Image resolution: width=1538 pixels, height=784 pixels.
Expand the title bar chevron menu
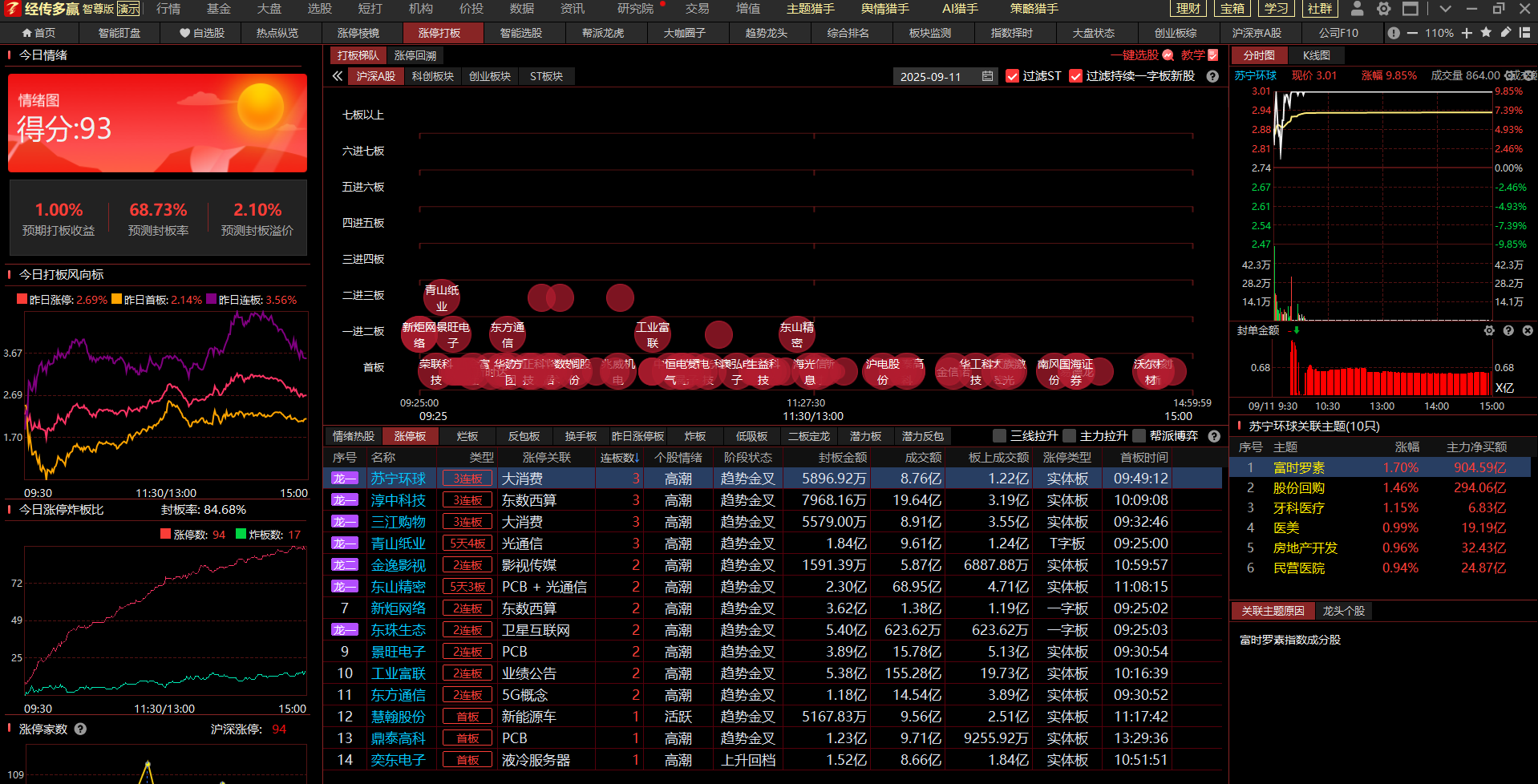[1445, 9]
